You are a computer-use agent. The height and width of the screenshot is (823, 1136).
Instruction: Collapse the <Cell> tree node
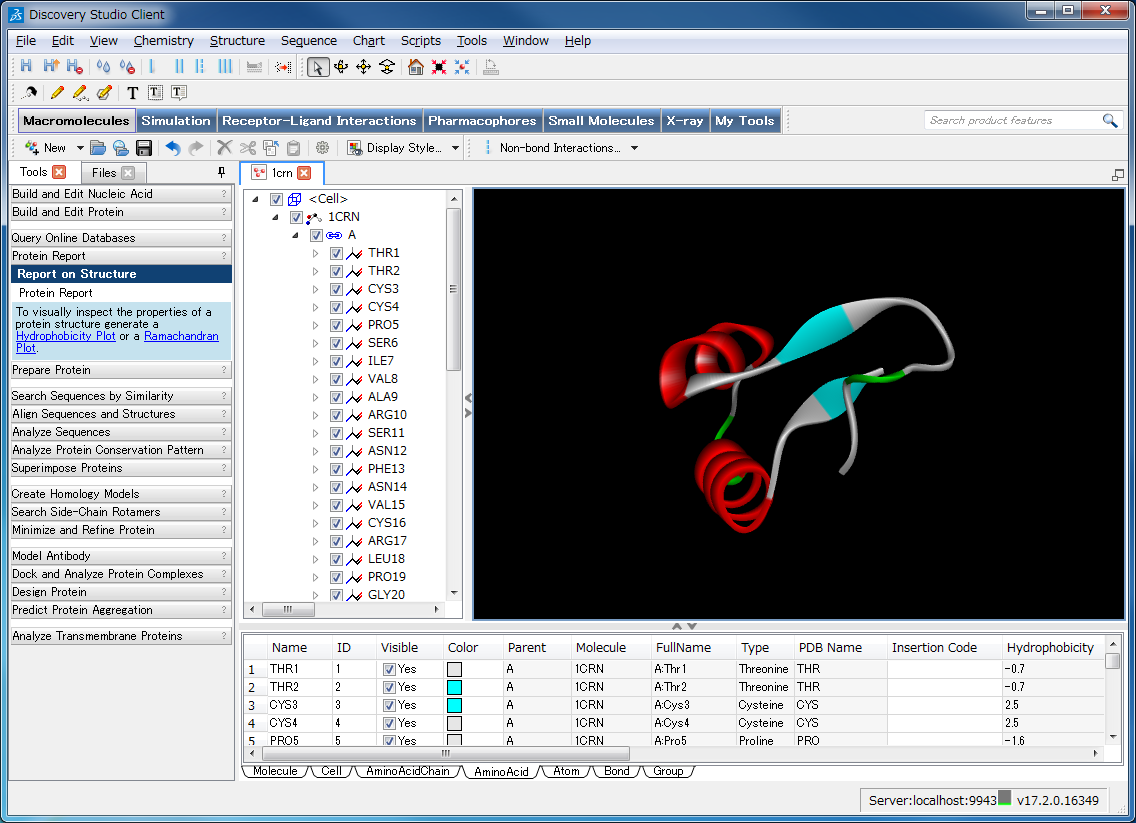tap(255, 199)
